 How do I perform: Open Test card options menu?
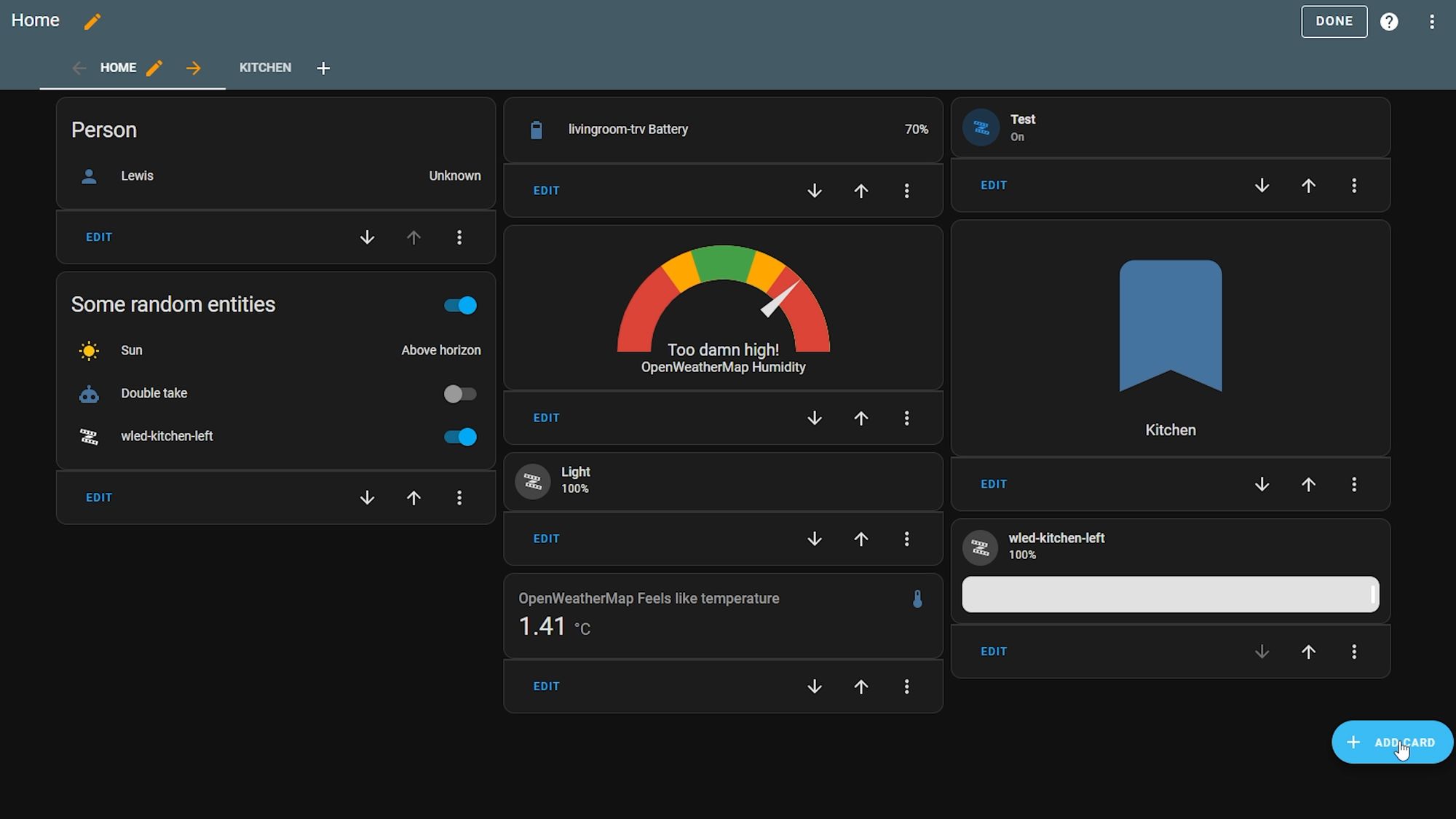[1355, 186]
